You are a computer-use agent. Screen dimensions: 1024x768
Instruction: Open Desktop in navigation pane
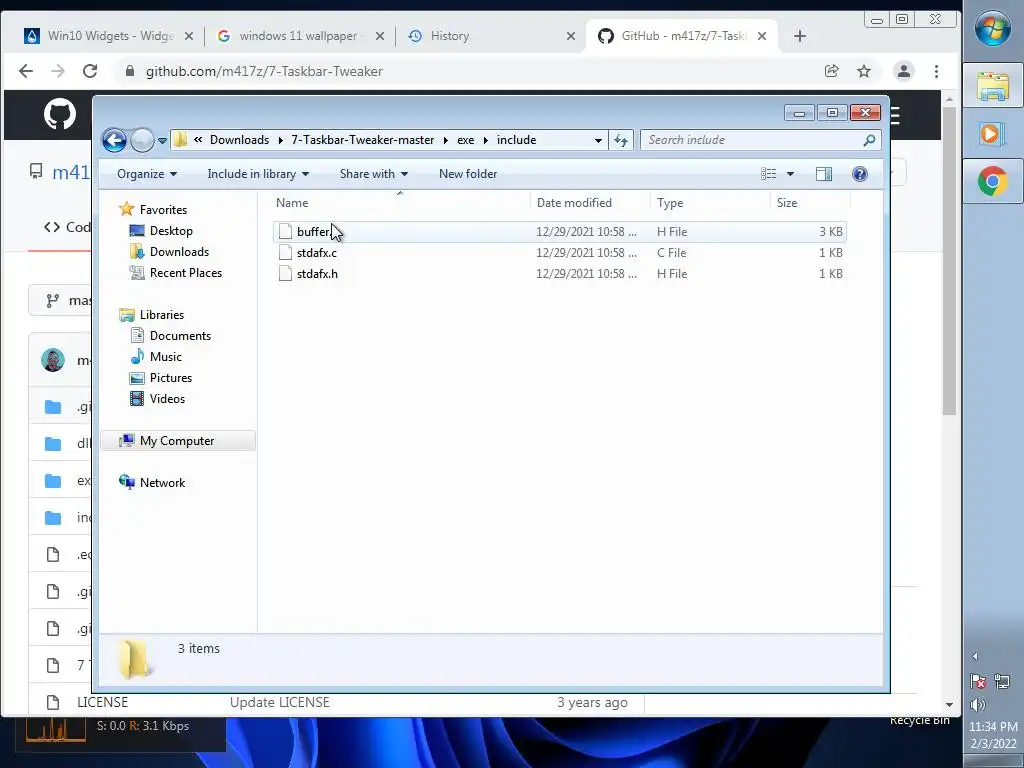tap(170, 231)
